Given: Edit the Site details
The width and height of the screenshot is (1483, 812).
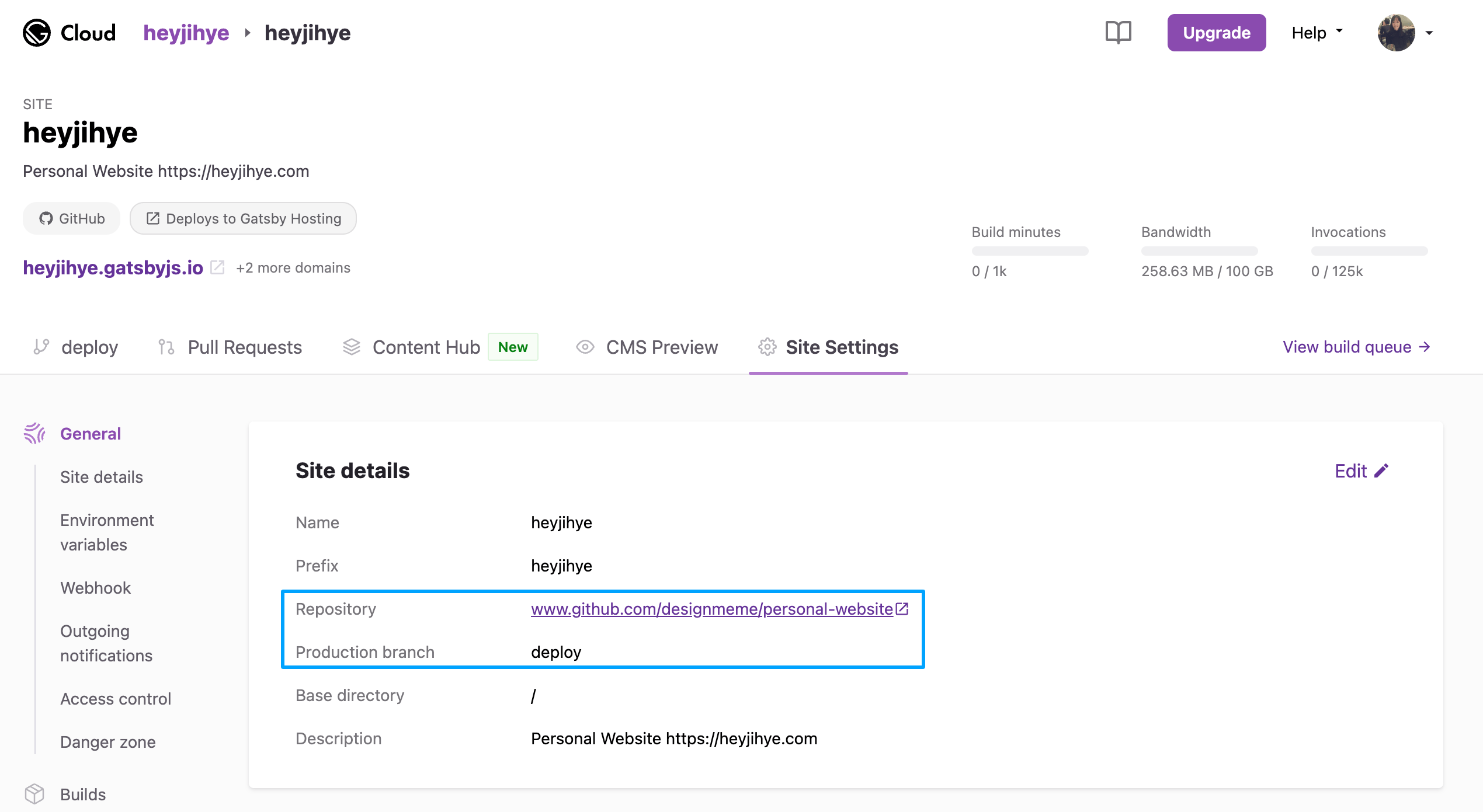Looking at the screenshot, I should point(1362,471).
